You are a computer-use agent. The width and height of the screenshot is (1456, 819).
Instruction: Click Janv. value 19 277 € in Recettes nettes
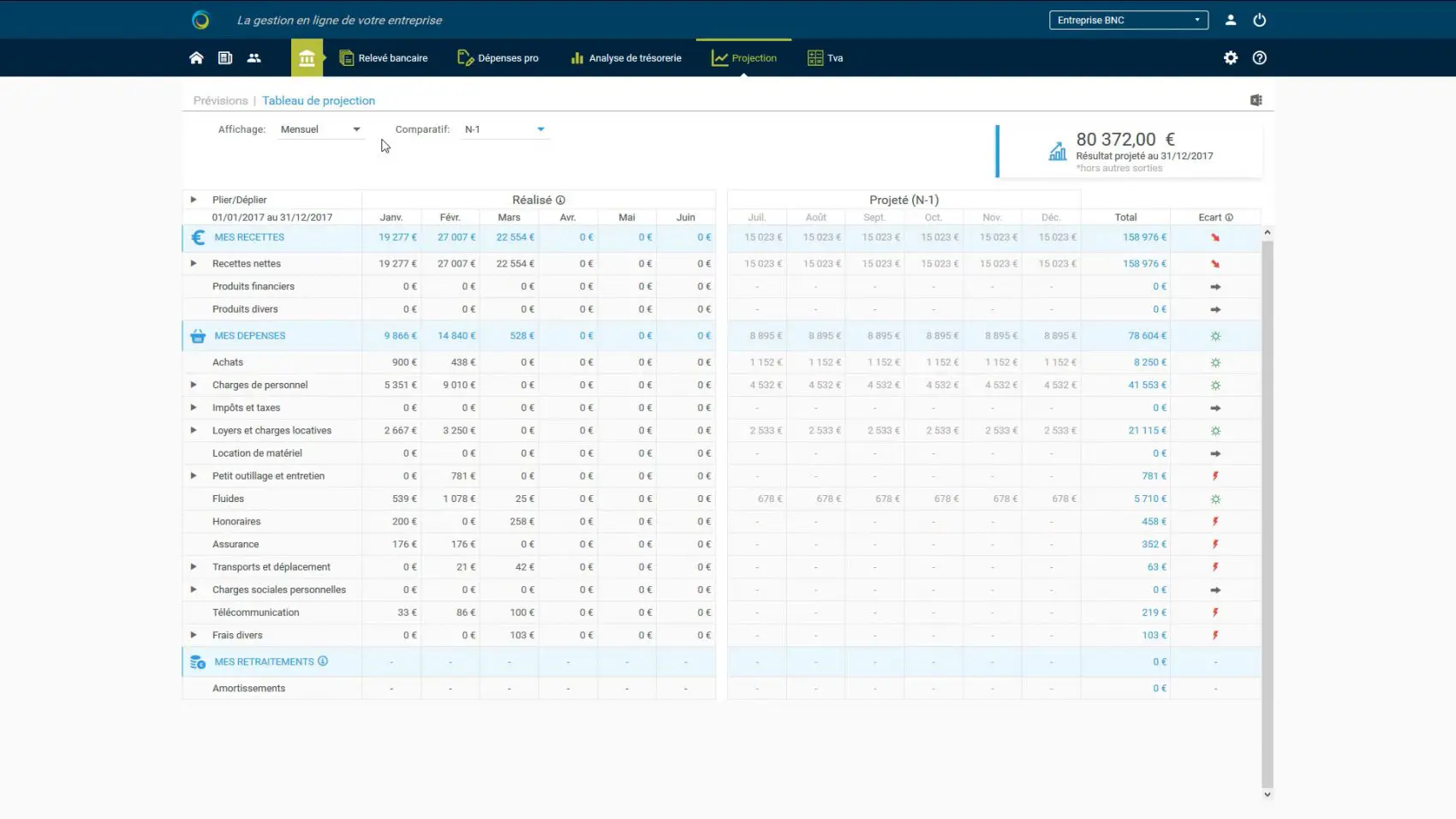[397, 264]
